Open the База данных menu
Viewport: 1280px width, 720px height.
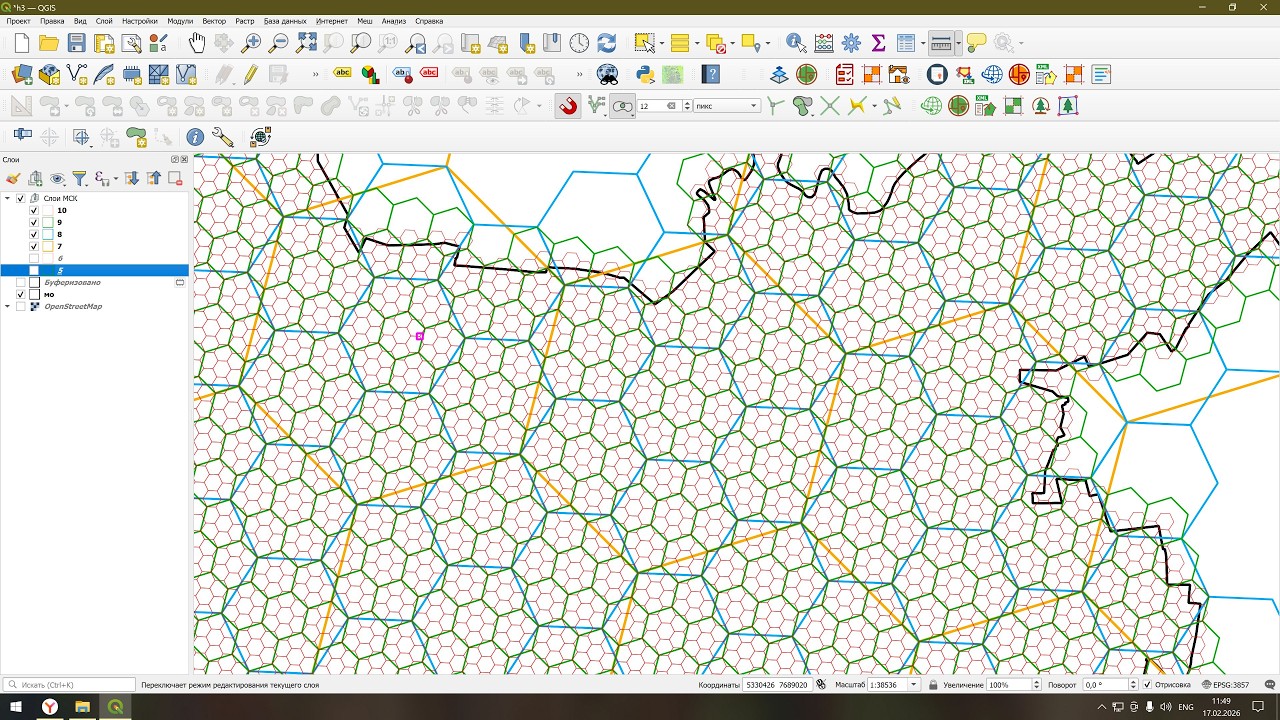pyautogui.click(x=285, y=21)
